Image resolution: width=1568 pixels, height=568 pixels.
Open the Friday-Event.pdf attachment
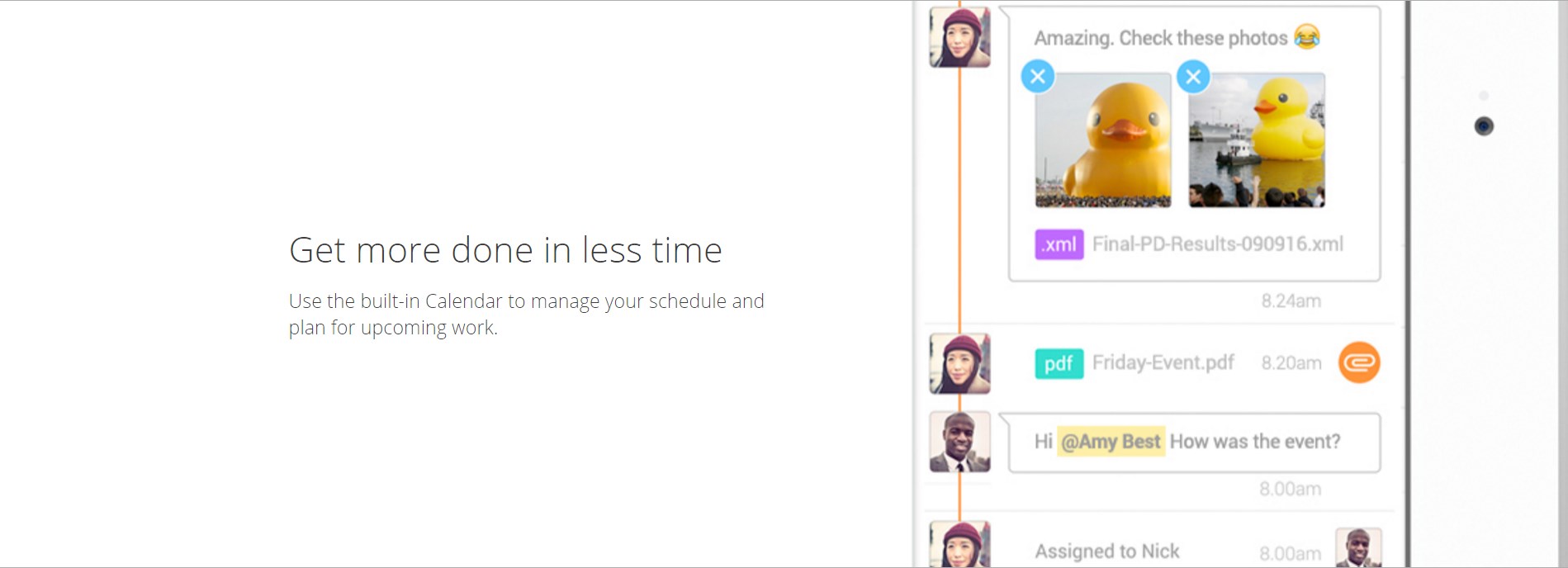point(1163,362)
